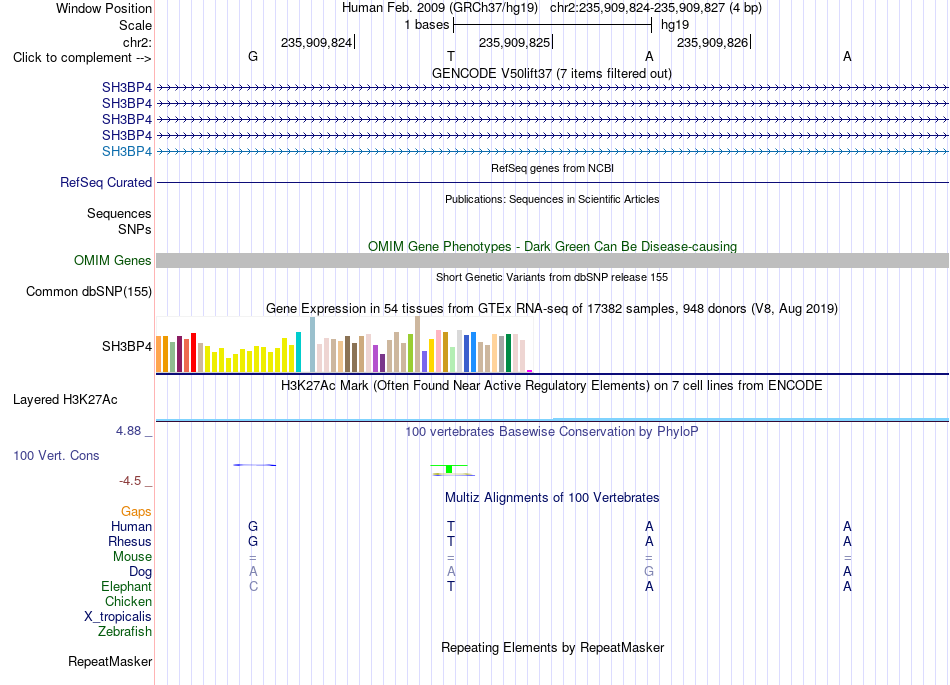This screenshot has width=950, height=685.
Task: Click the Mouse species label
Action: pyautogui.click(x=132, y=557)
